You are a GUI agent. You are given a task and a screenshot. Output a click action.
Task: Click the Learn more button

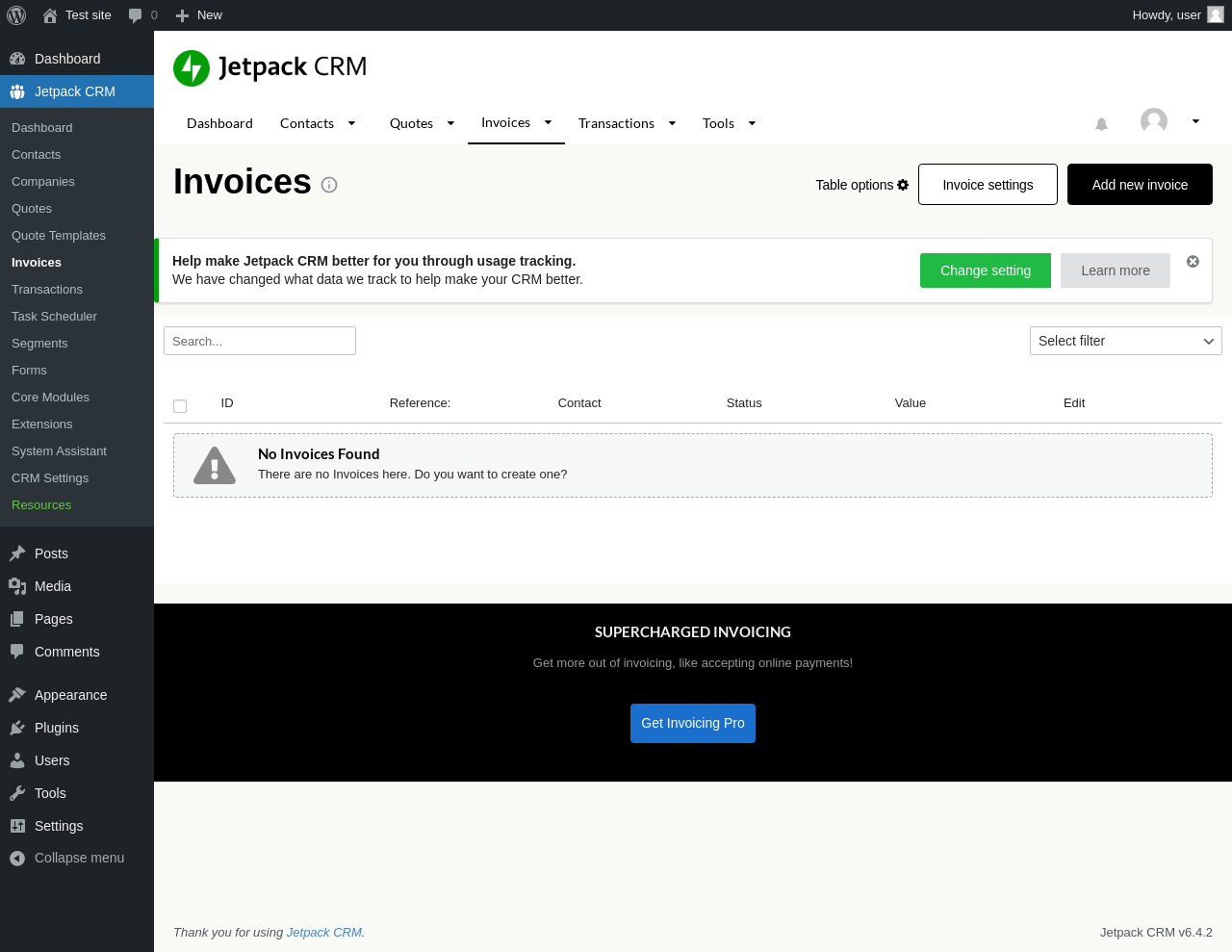pos(1116,270)
